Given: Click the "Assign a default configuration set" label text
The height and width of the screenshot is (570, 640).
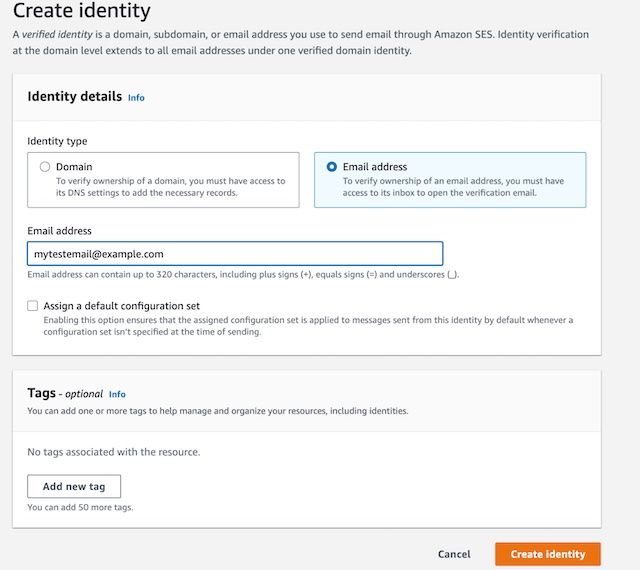Looking at the screenshot, I should 122,306.
